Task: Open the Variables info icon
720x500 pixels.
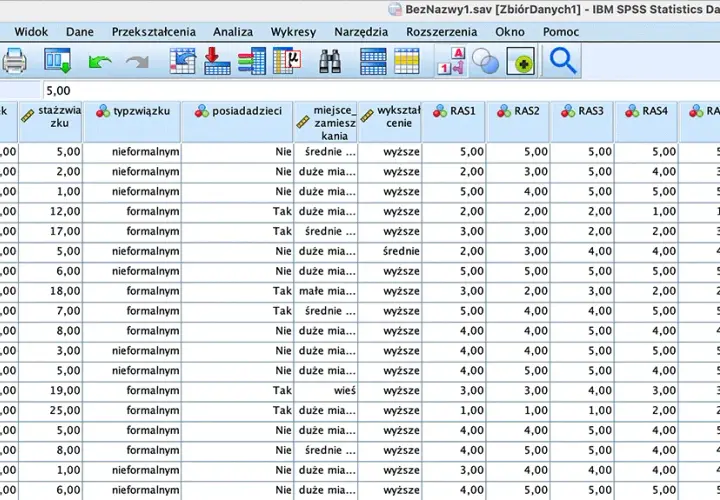Action: pyautogui.click(x=252, y=61)
